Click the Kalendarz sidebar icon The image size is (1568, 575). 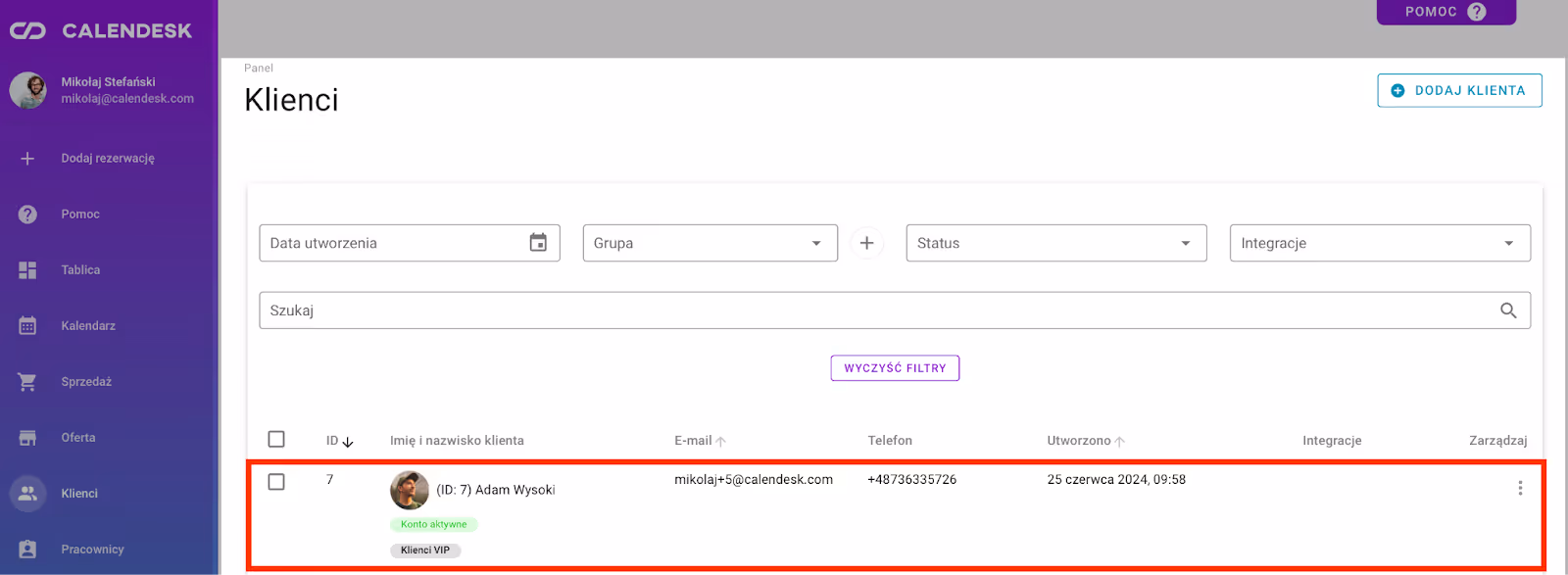point(27,326)
